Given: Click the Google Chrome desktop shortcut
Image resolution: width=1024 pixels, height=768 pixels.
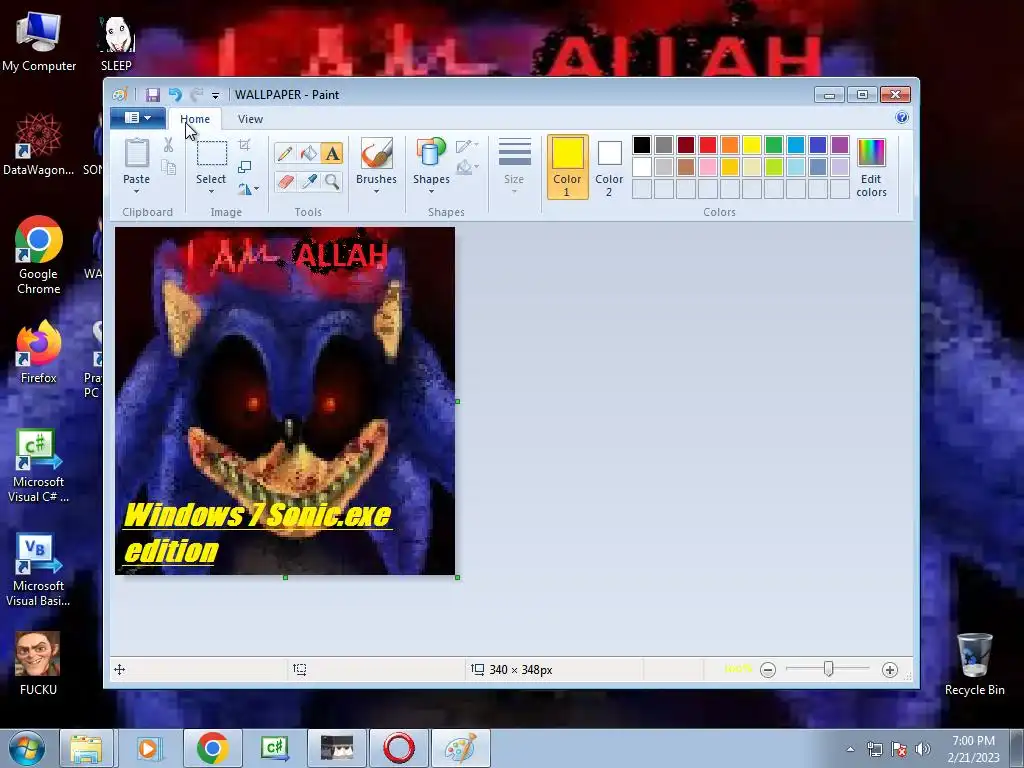Looking at the screenshot, I should click(x=39, y=255).
